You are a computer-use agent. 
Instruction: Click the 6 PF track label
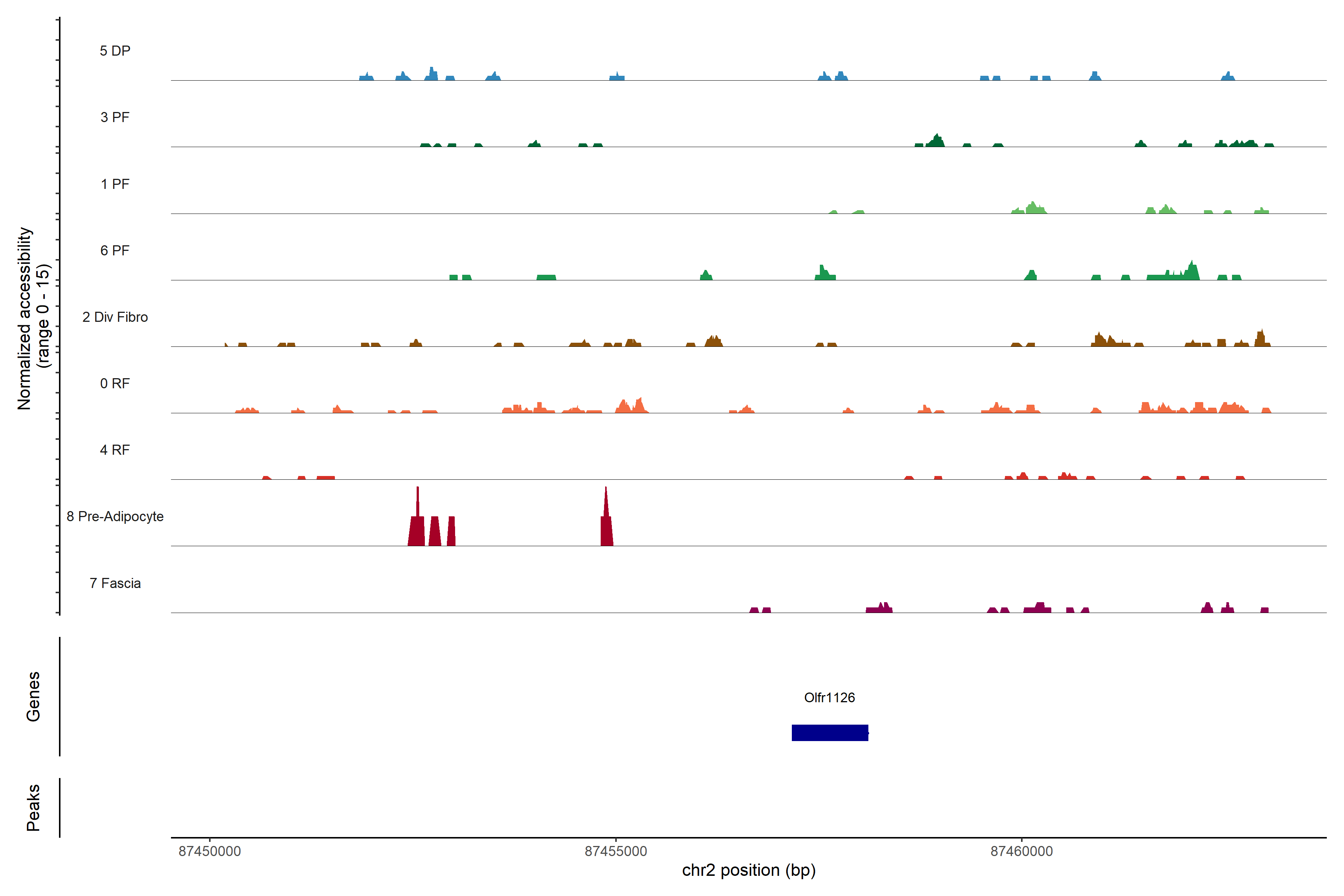(115, 250)
